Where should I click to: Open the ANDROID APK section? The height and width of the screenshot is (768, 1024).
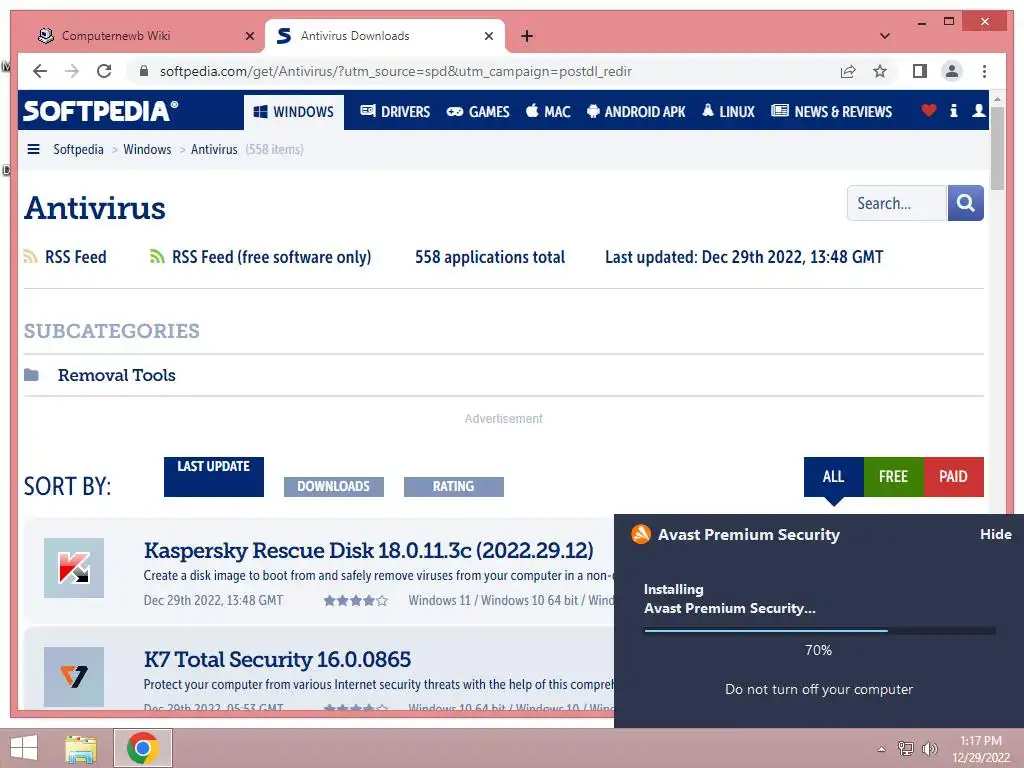coord(636,112)
